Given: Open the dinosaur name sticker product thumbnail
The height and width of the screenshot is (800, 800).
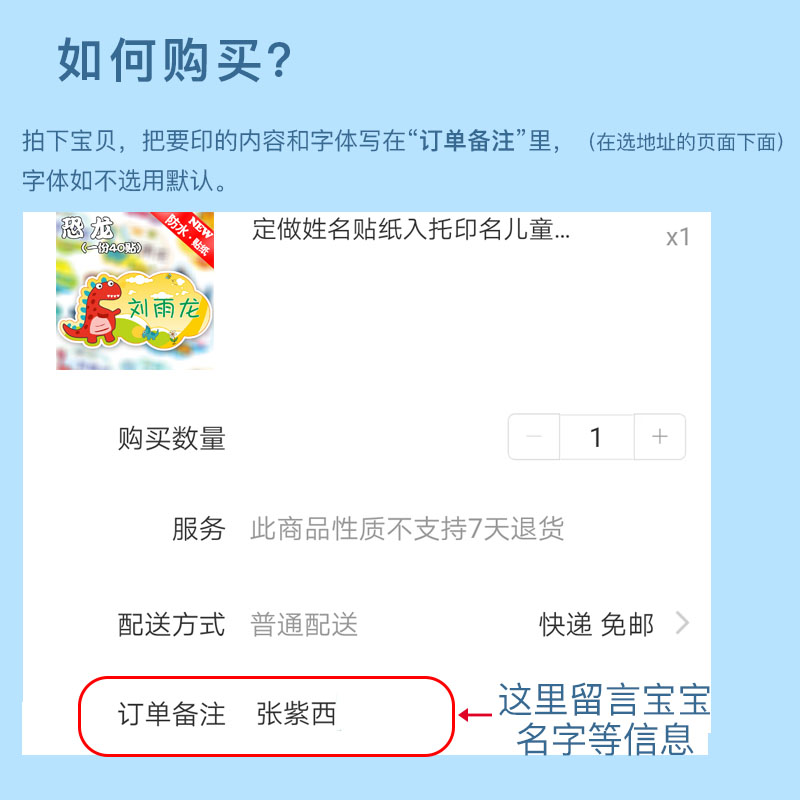Looking at the screenshot, I should pos(135,291).
